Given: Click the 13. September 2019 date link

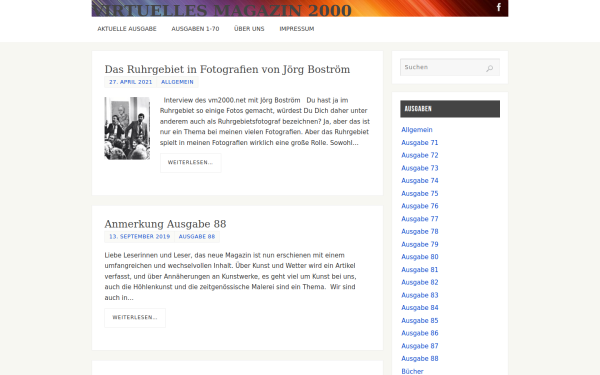Looking at the screenshot, I should tap(139, 236).
